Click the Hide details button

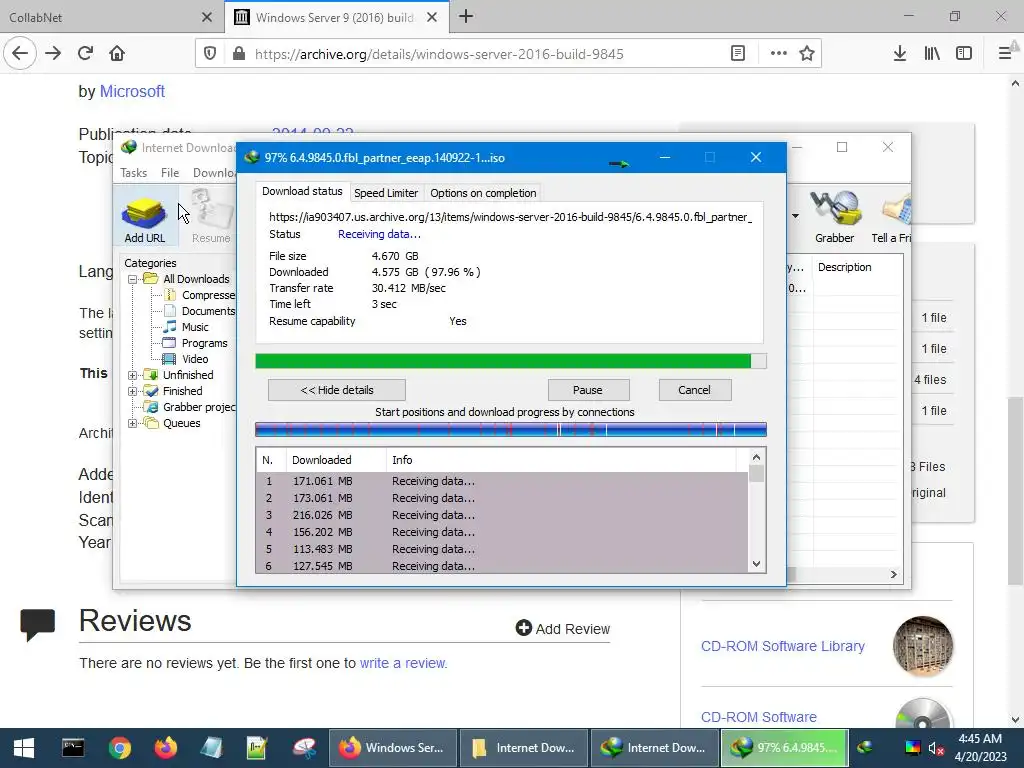click(337, 390)
